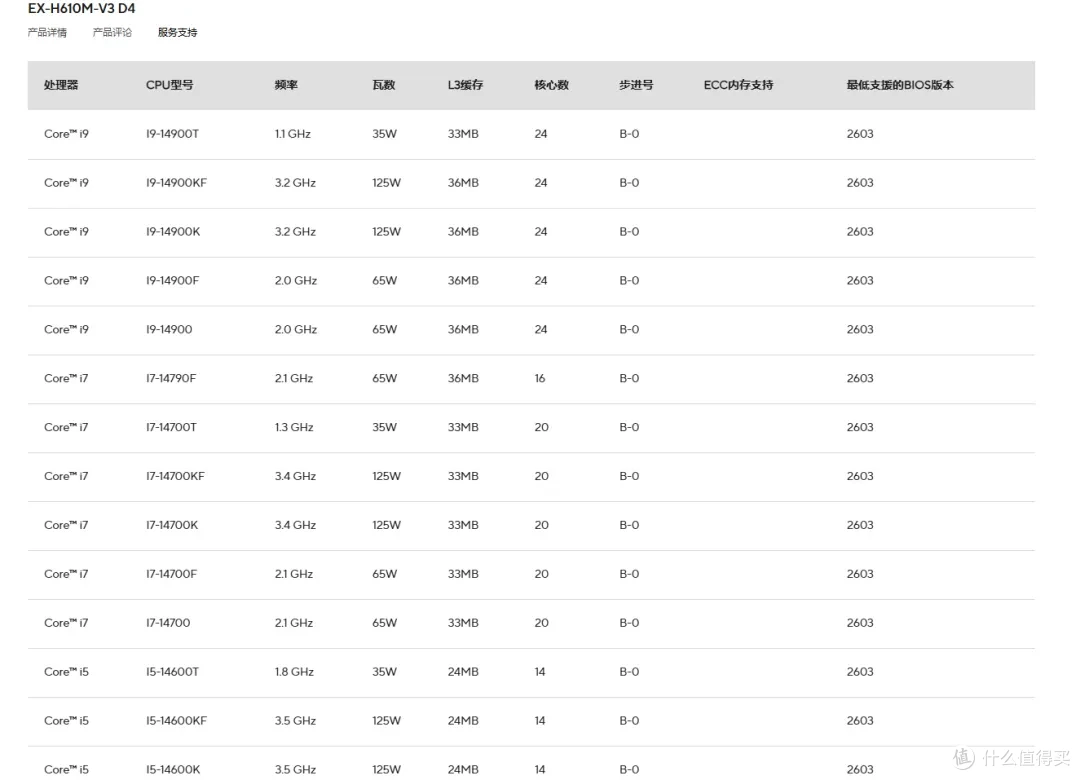Click the 处理器 column header
This screenshot has height=780, width=1080.
pyautogui.click(x=61, y=85)
